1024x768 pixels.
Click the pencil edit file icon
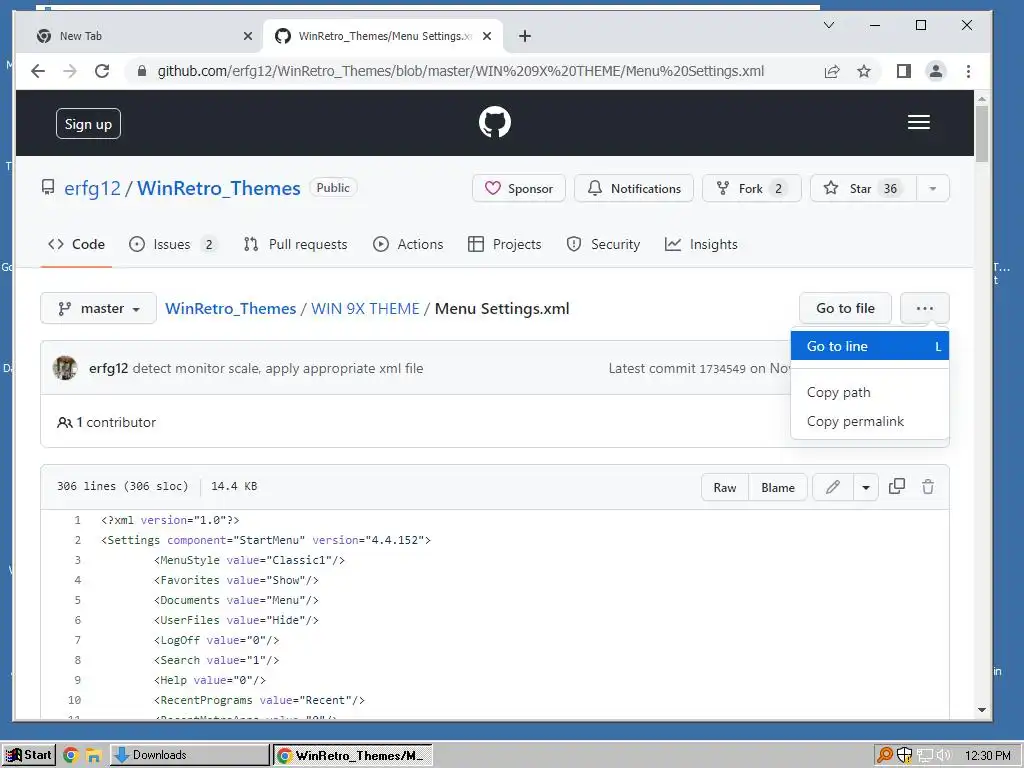click(833, 487)
